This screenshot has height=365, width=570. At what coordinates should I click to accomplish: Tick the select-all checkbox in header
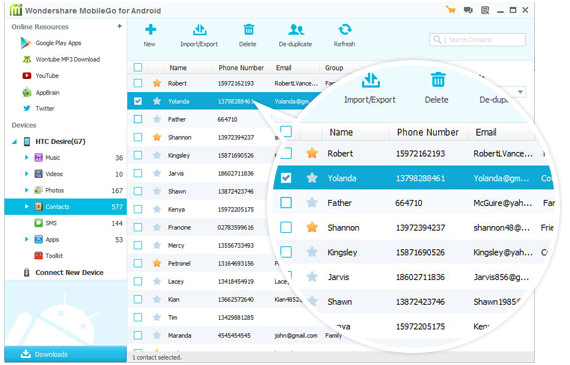pyautogui.click(x=138, y=67)
